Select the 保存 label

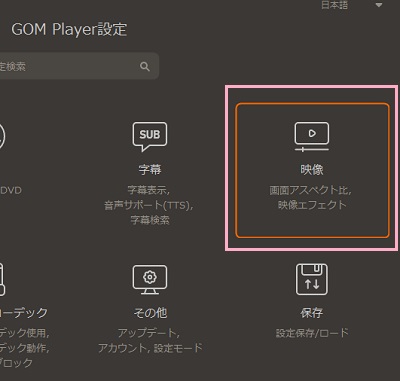pyautogui.click(x=312, y=313)
